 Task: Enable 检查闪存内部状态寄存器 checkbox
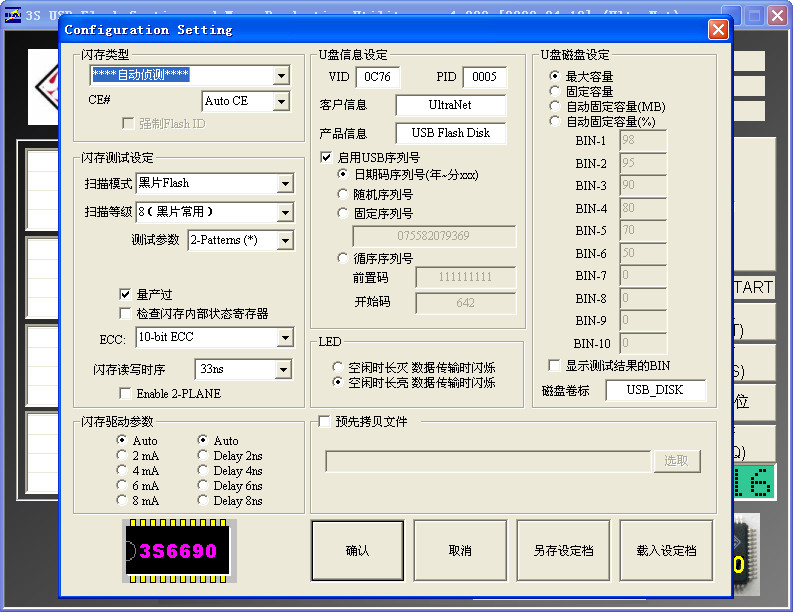pos(125,313)
